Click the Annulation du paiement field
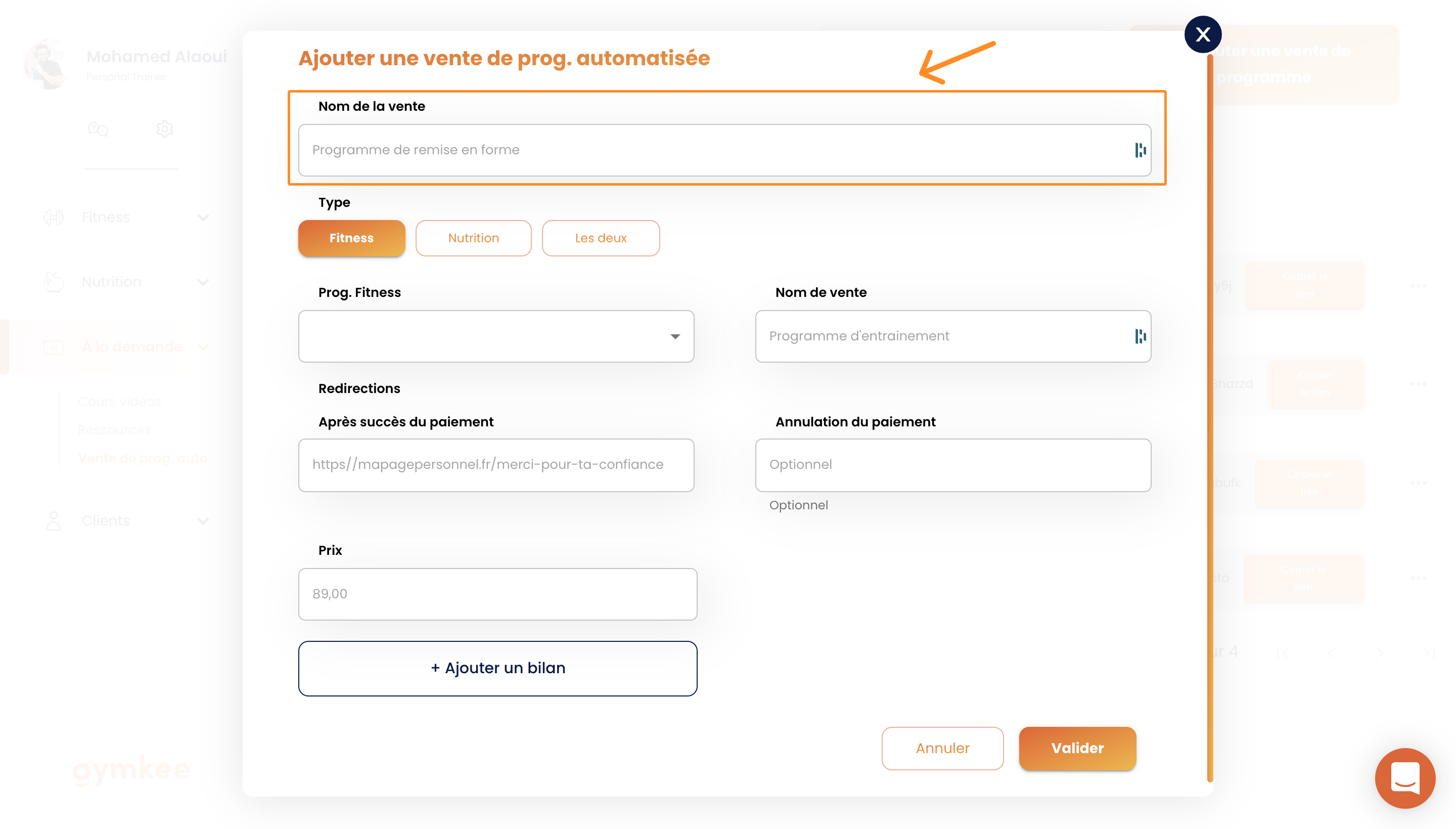 (953, 465)
